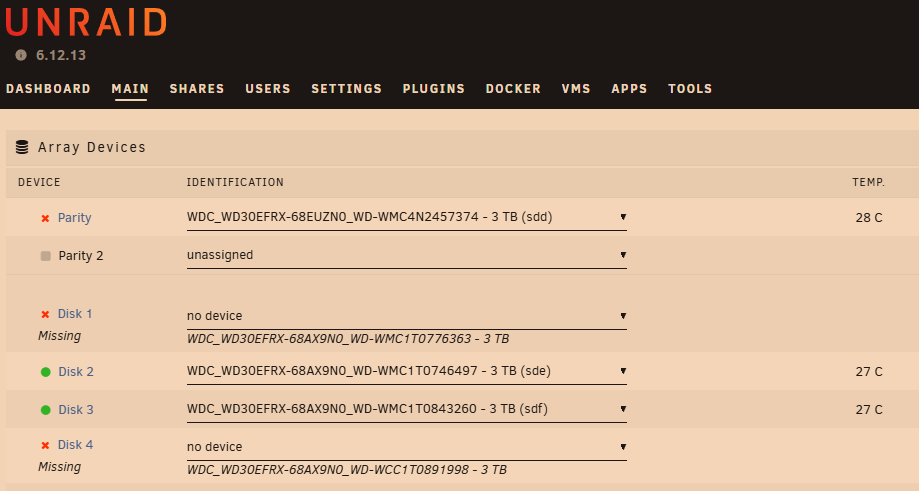This screenshot has height=491, width=919.
Task: Click the green status indicator for Disk 2
Action: tap(46, 372)
